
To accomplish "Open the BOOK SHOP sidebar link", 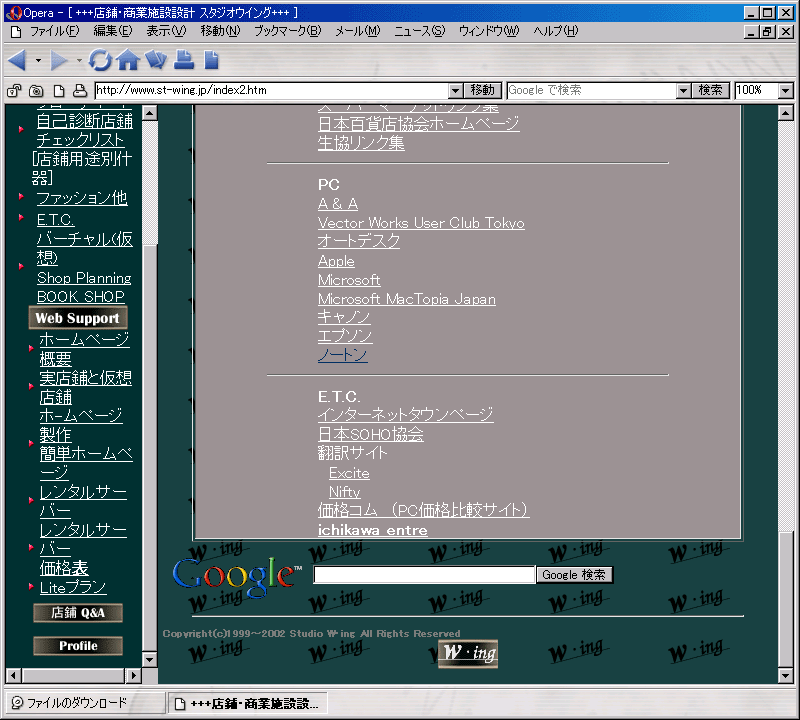I will (81, 296).
